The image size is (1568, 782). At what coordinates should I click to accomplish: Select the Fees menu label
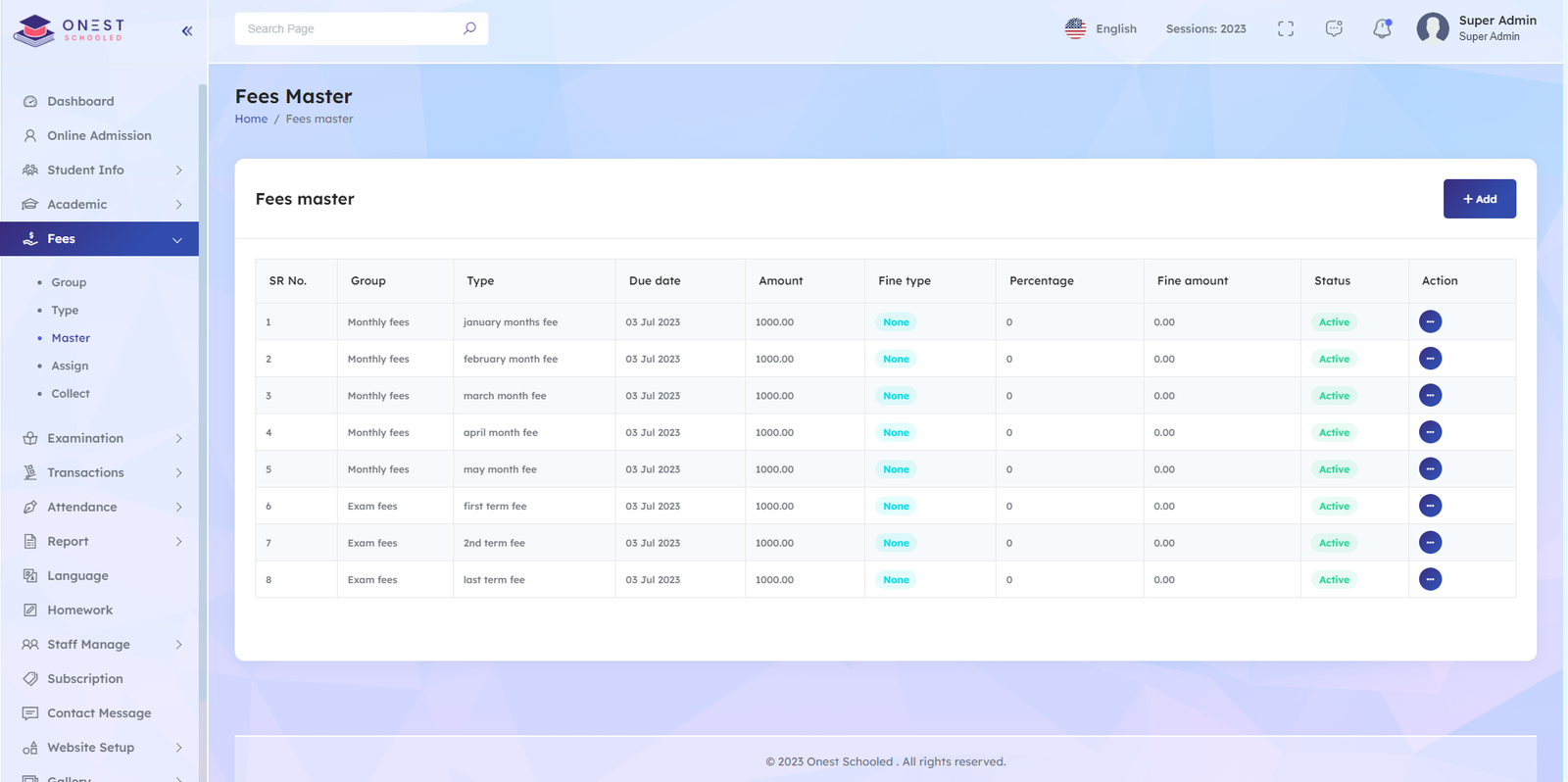tap(61, 238)
